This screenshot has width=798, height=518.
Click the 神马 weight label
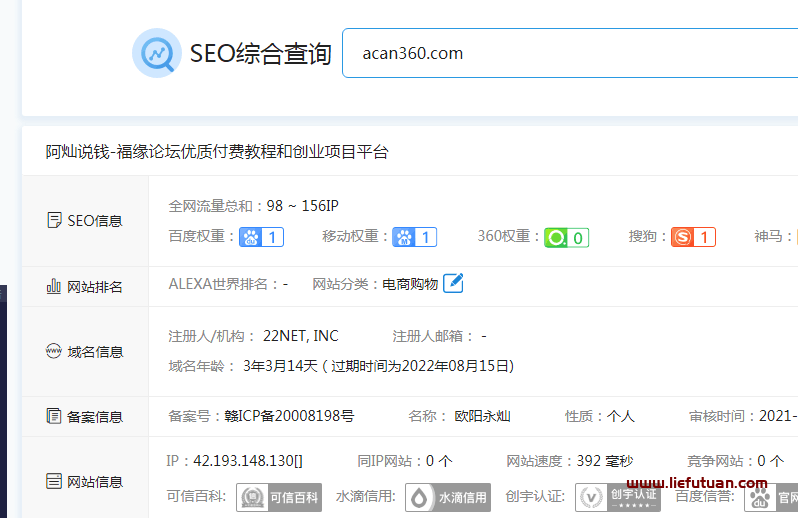point(773,236)
